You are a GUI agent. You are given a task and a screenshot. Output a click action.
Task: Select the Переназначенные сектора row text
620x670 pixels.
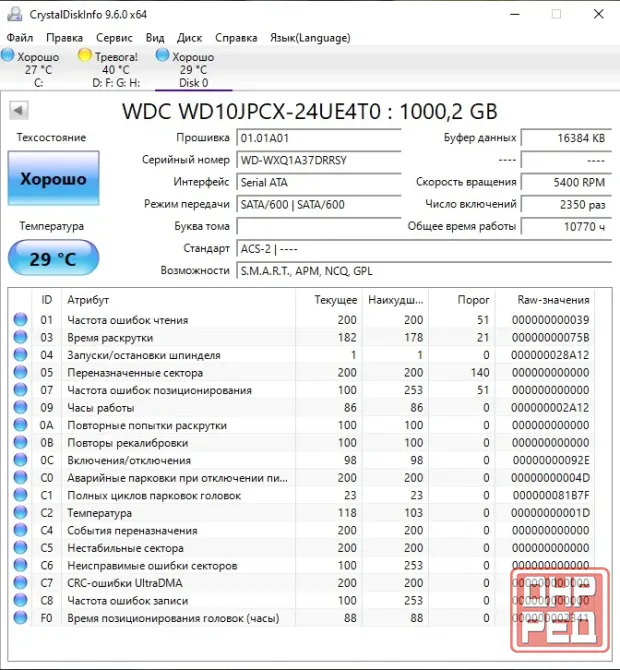(x=135, y=373)
